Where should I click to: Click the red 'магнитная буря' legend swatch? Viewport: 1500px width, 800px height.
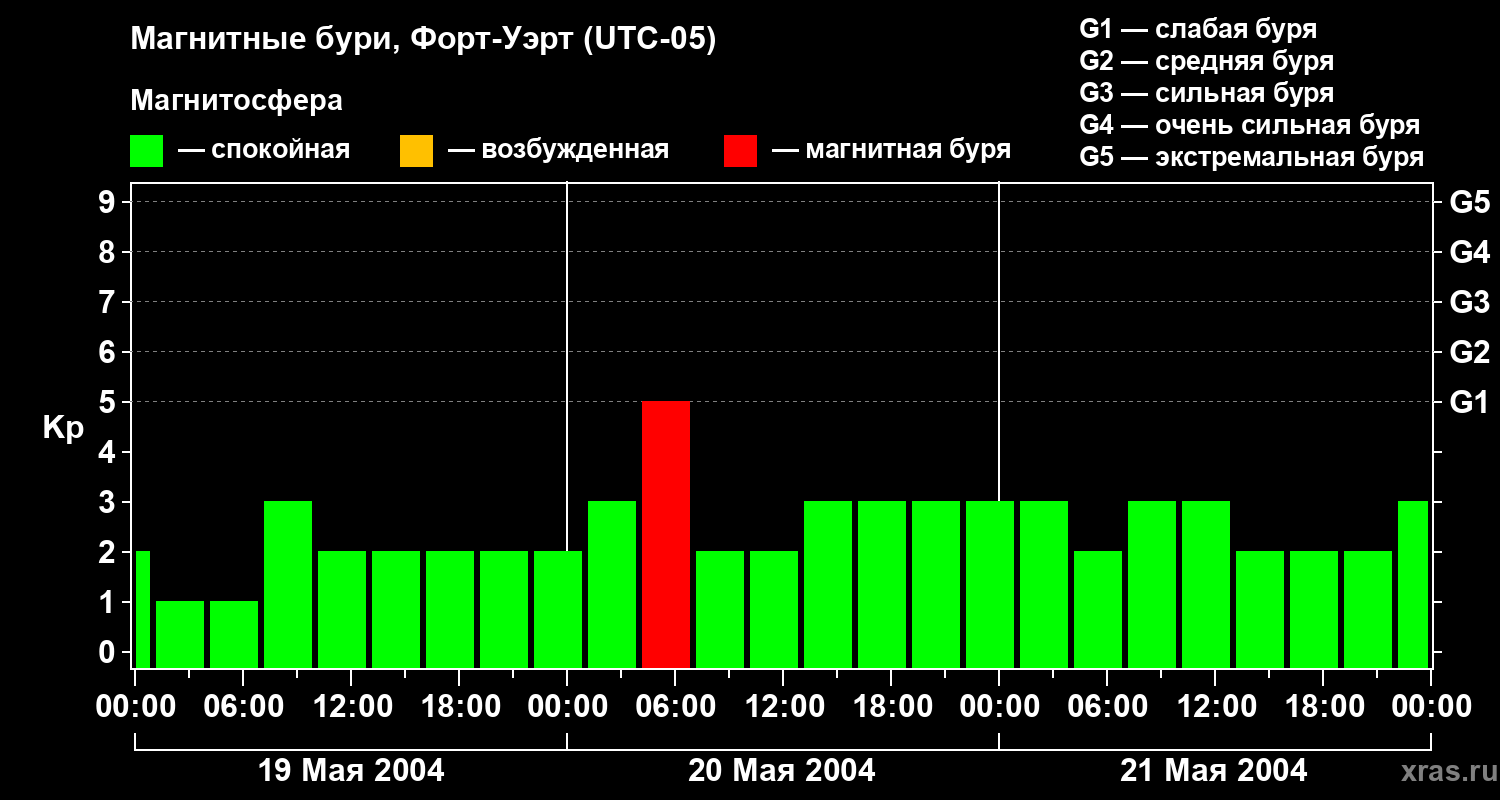click(x=741, y=151)
